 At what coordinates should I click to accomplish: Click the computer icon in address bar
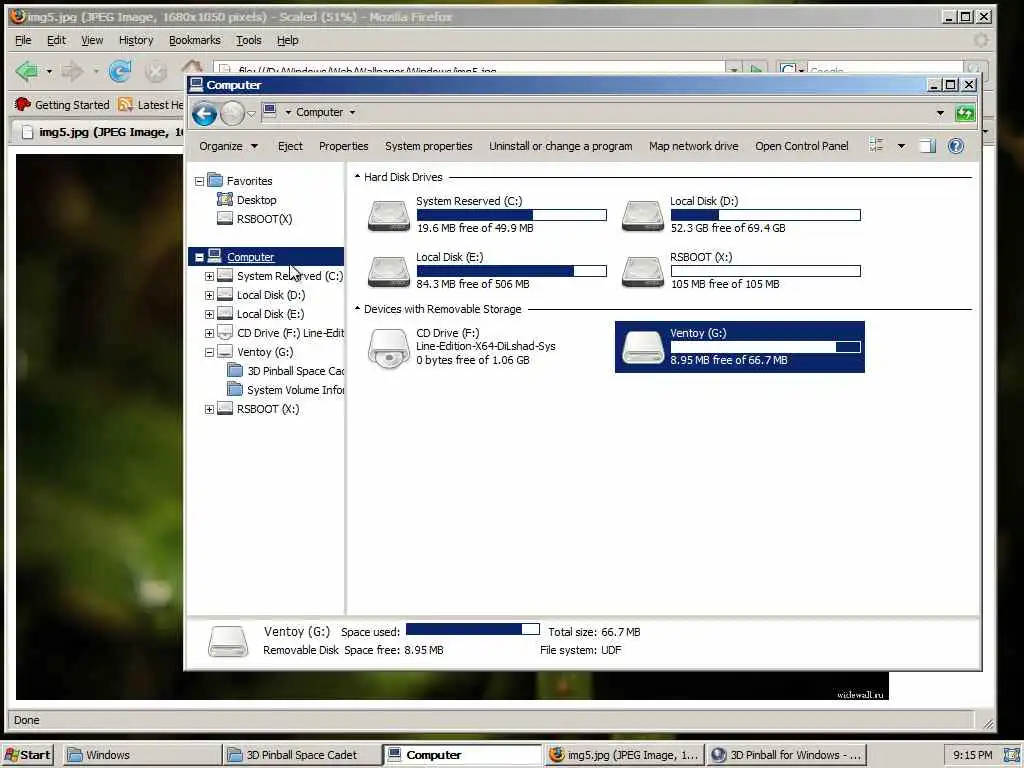click(269, 112)
